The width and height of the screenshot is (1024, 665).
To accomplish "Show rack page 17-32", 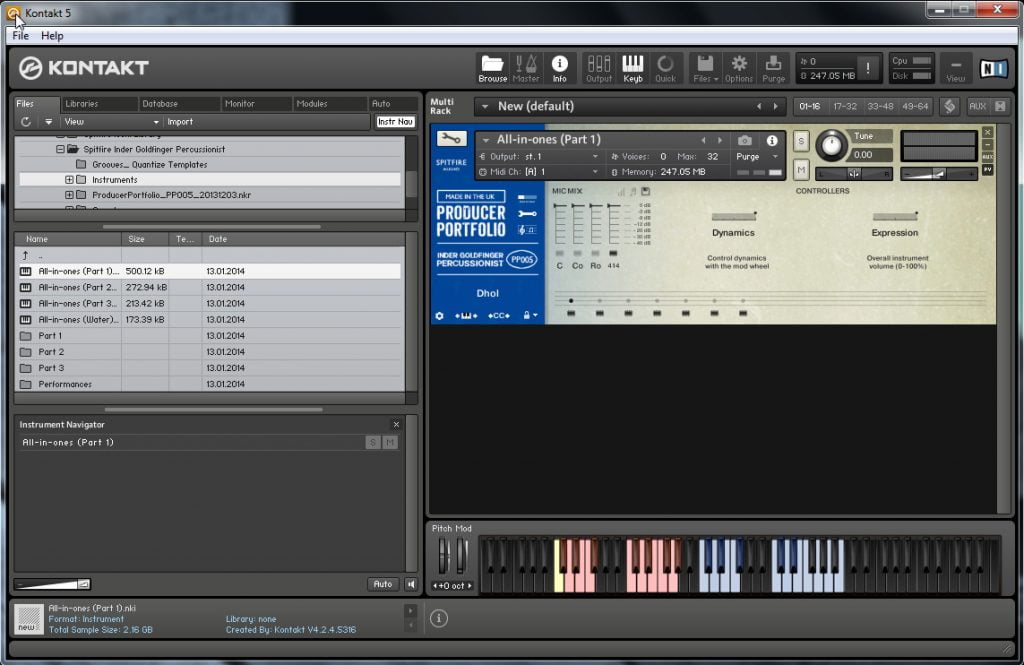I will (x=844, y=106).
